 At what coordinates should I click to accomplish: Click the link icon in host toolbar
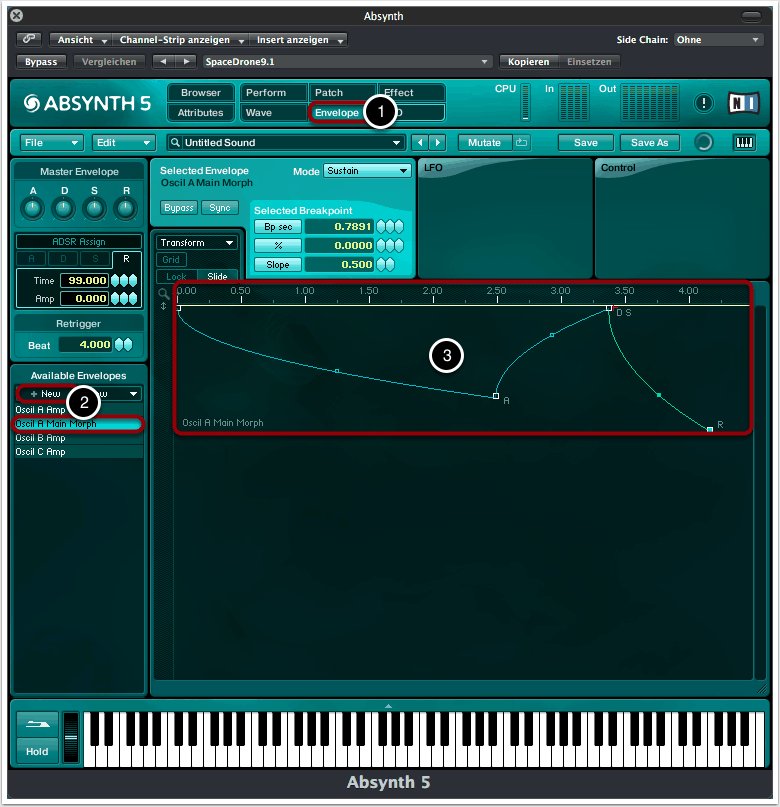tap(29, 40)
